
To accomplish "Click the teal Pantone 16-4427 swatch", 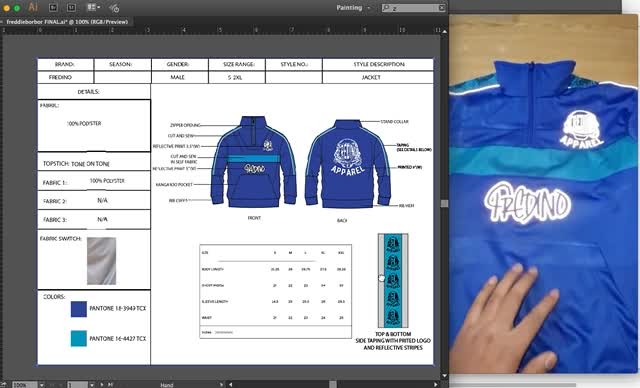I will coord(78,338).
